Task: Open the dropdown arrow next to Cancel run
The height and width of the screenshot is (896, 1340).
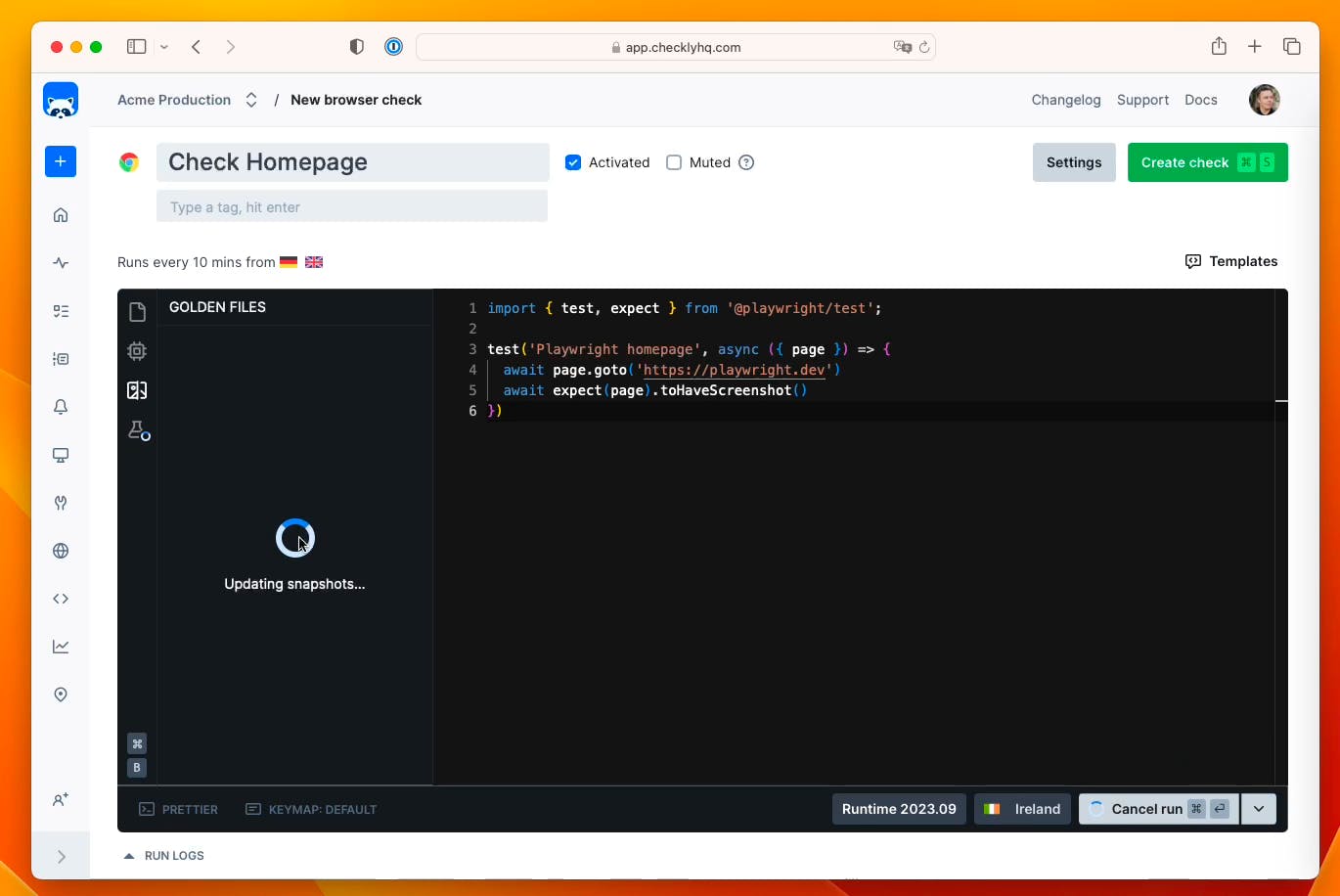Action: [1259, 809]
